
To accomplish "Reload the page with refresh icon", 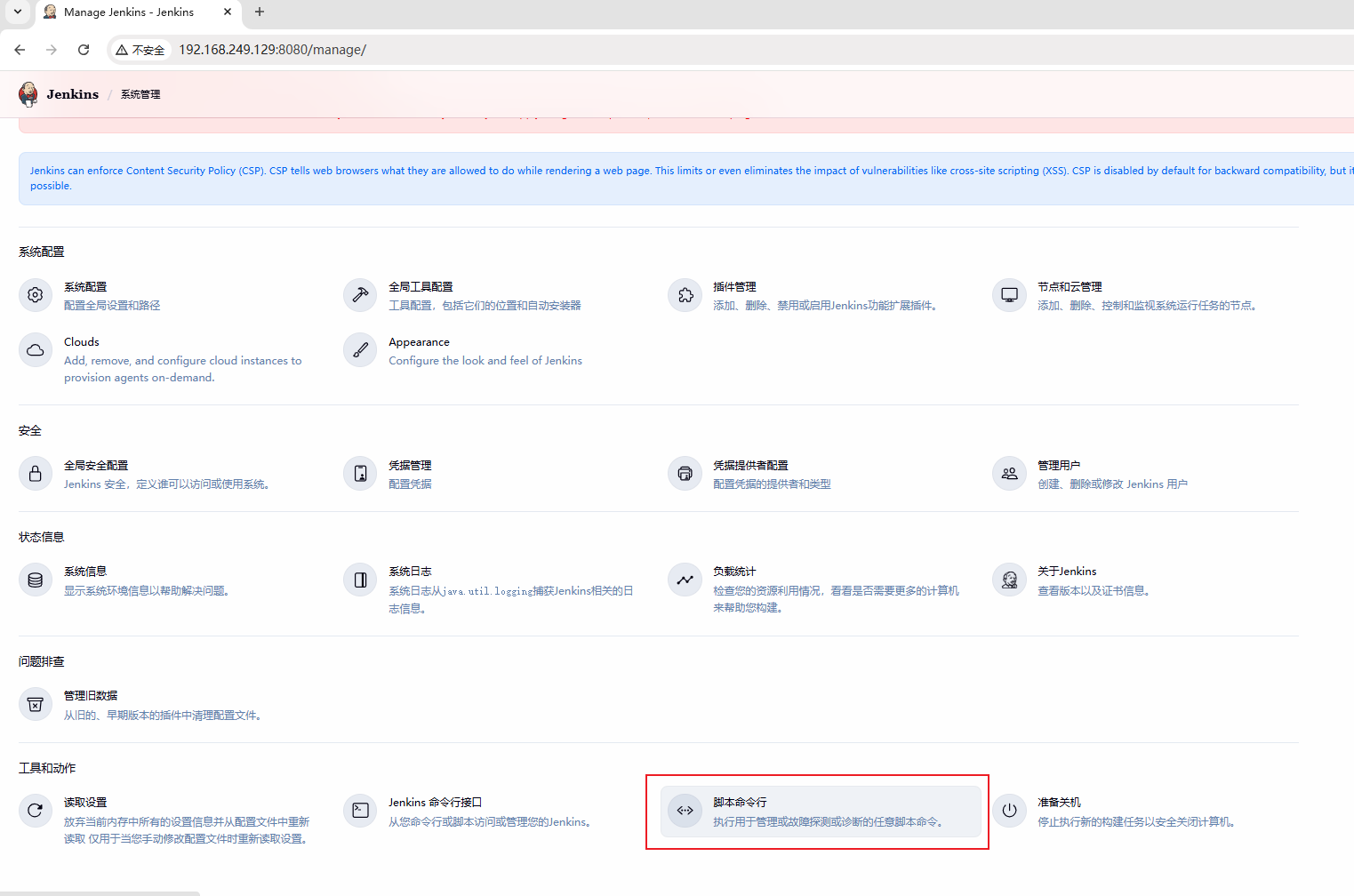I will point(84,50).
